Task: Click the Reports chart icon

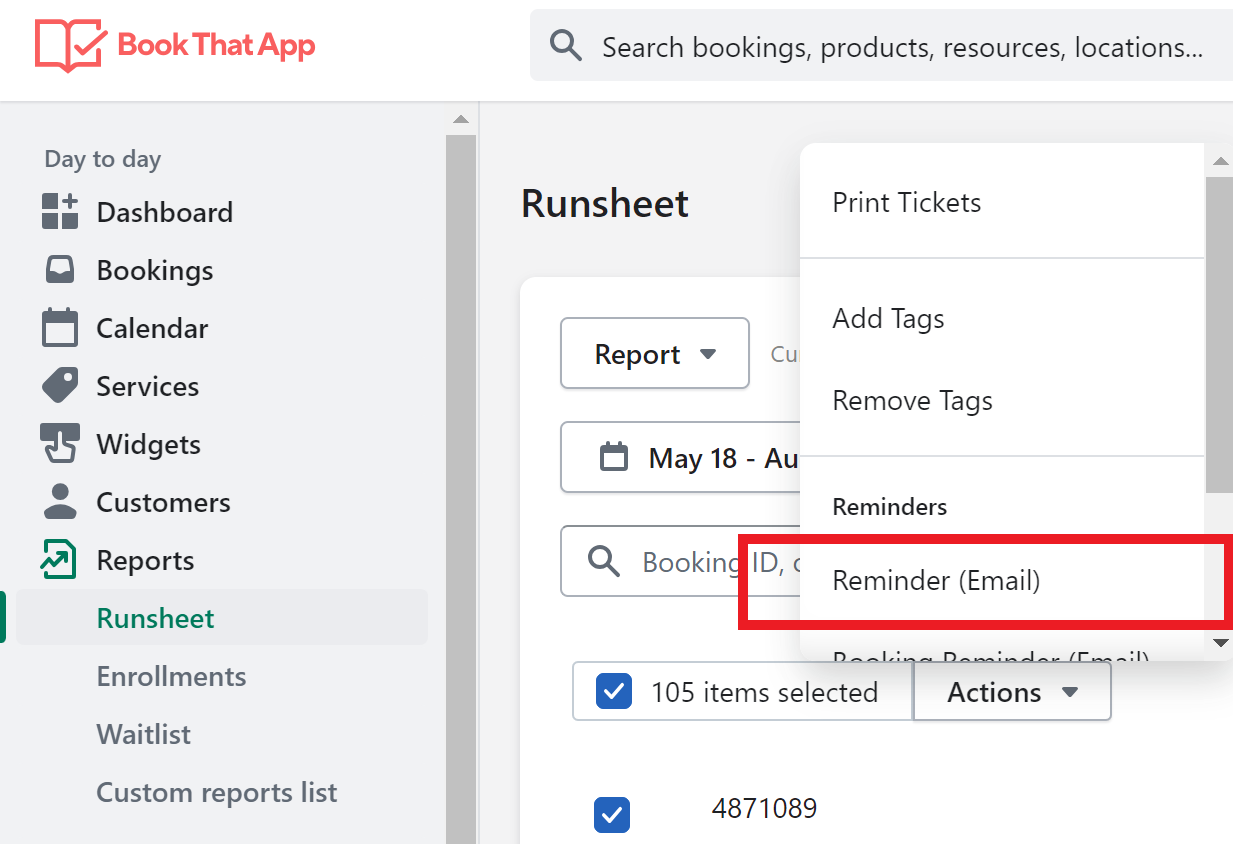Action: [x=58, y=560]
